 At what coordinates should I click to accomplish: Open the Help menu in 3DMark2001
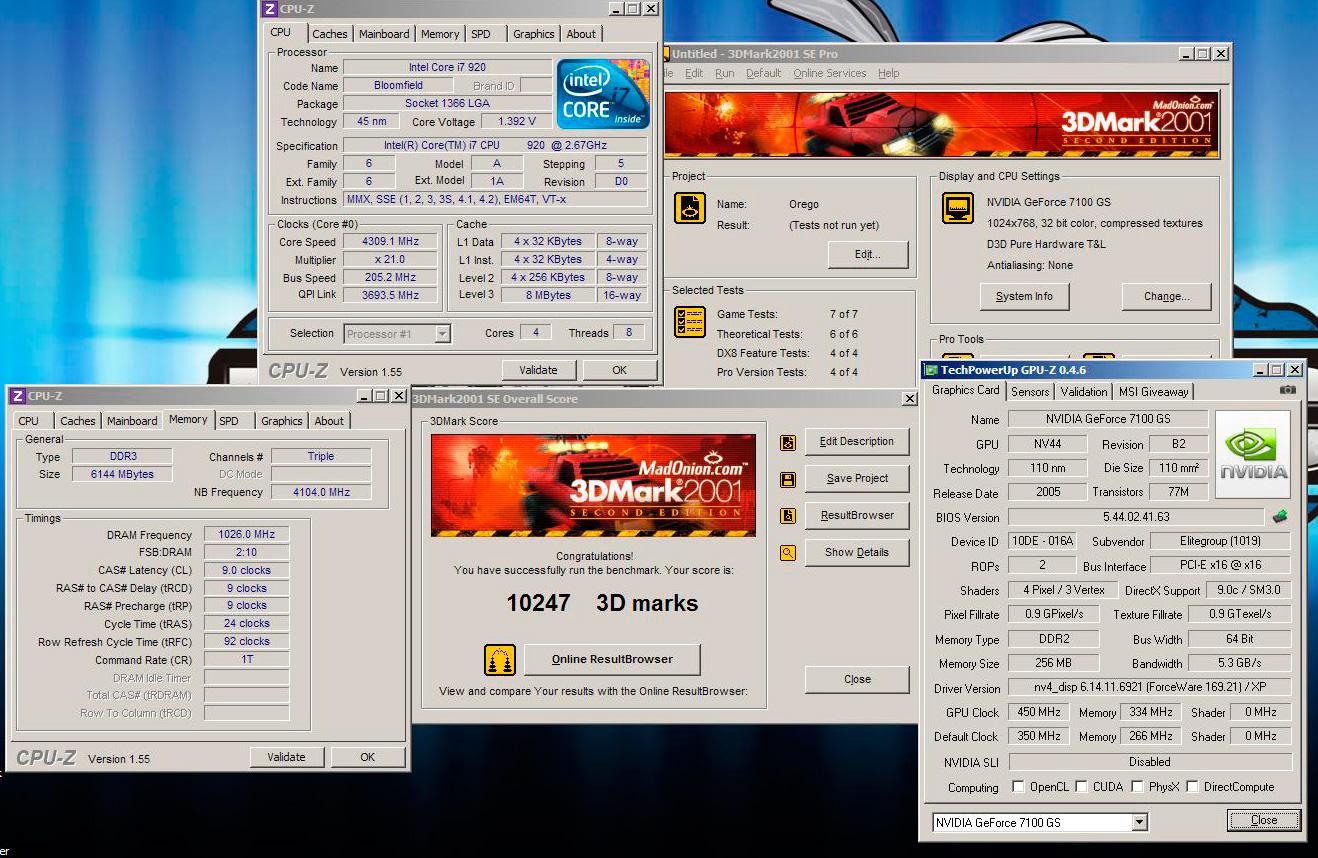tap(888, 73)
